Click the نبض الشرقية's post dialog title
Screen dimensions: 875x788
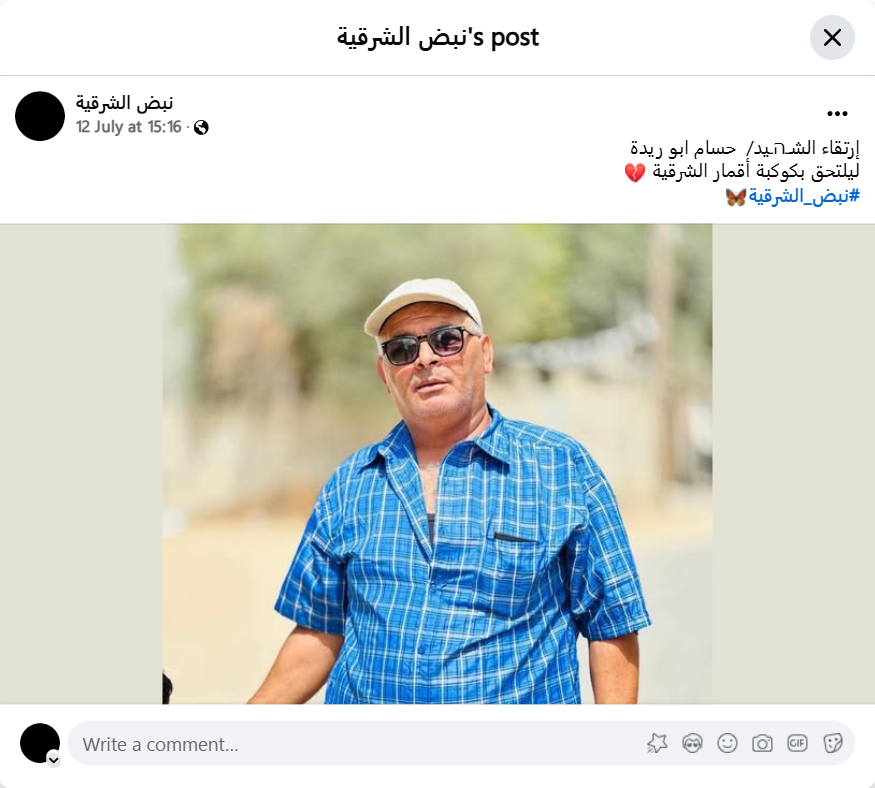tap(438, 37)
